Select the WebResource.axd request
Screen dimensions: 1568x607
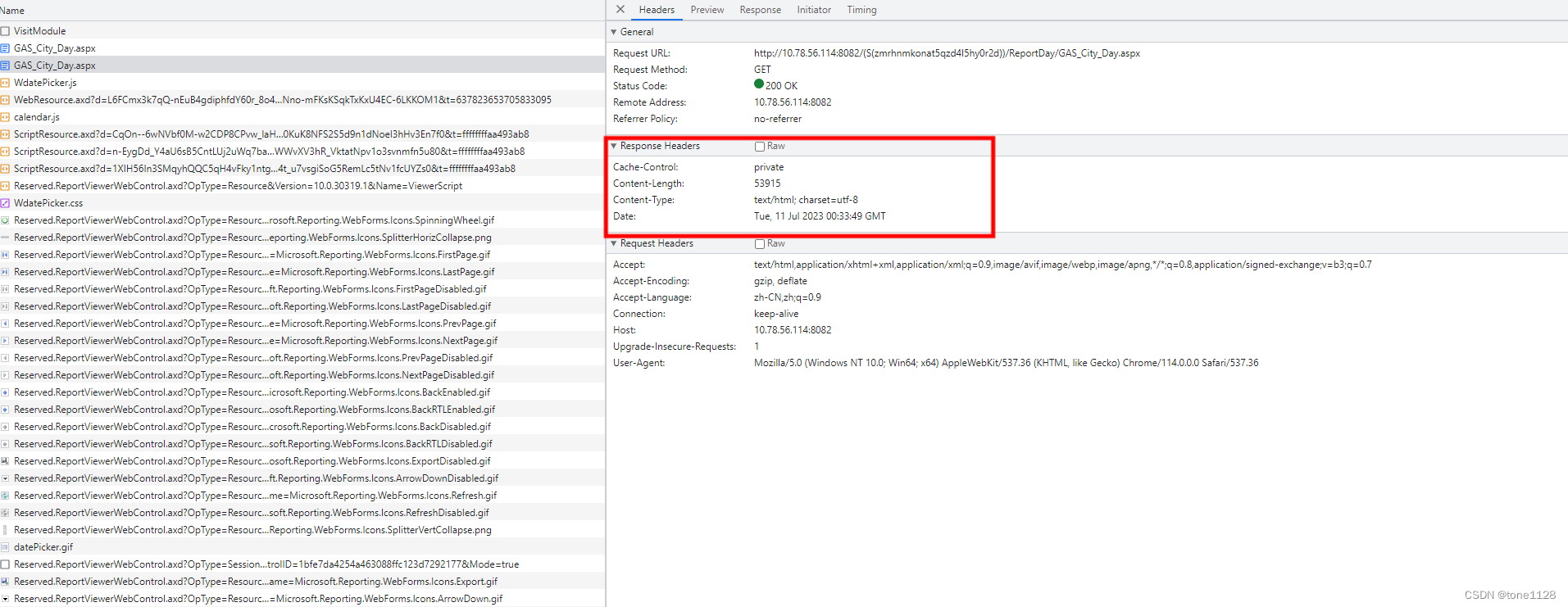click(x=302, y=100)
